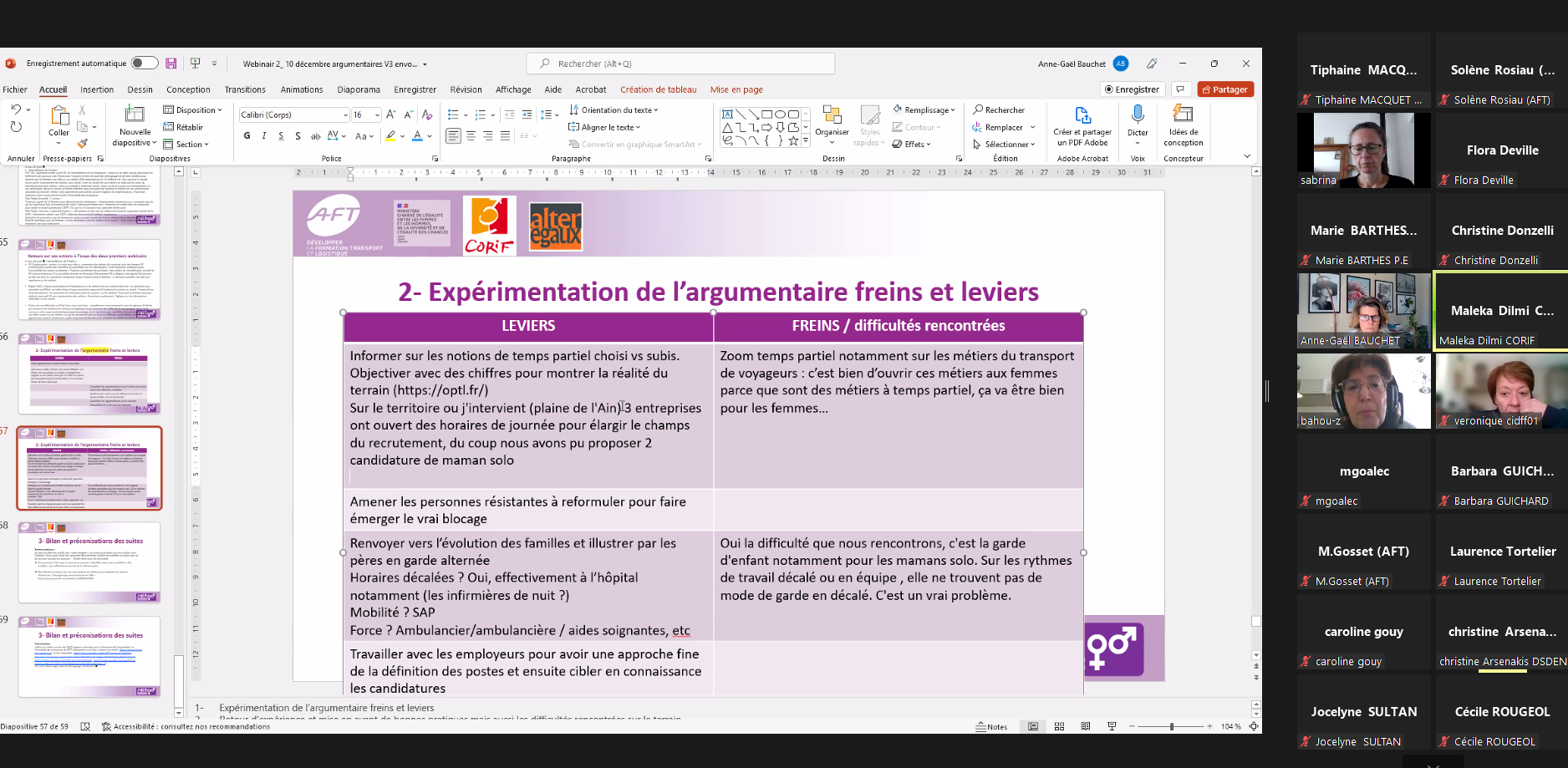Open the Diaporama tab
1568x768 pixels.
(x=359, y=89)
